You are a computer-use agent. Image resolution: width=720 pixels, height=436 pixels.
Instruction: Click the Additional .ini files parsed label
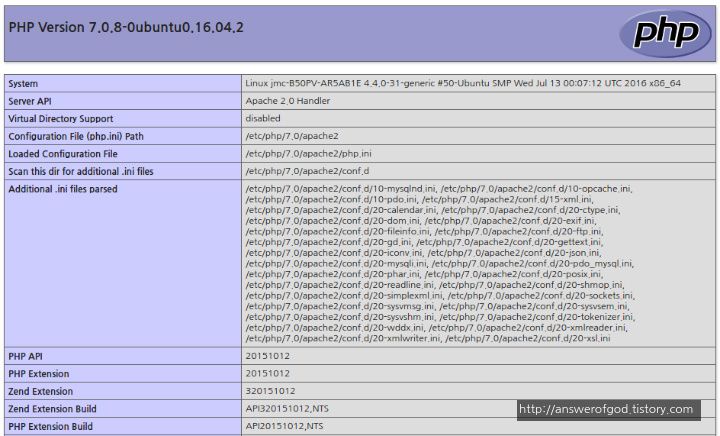pos(63,189)
